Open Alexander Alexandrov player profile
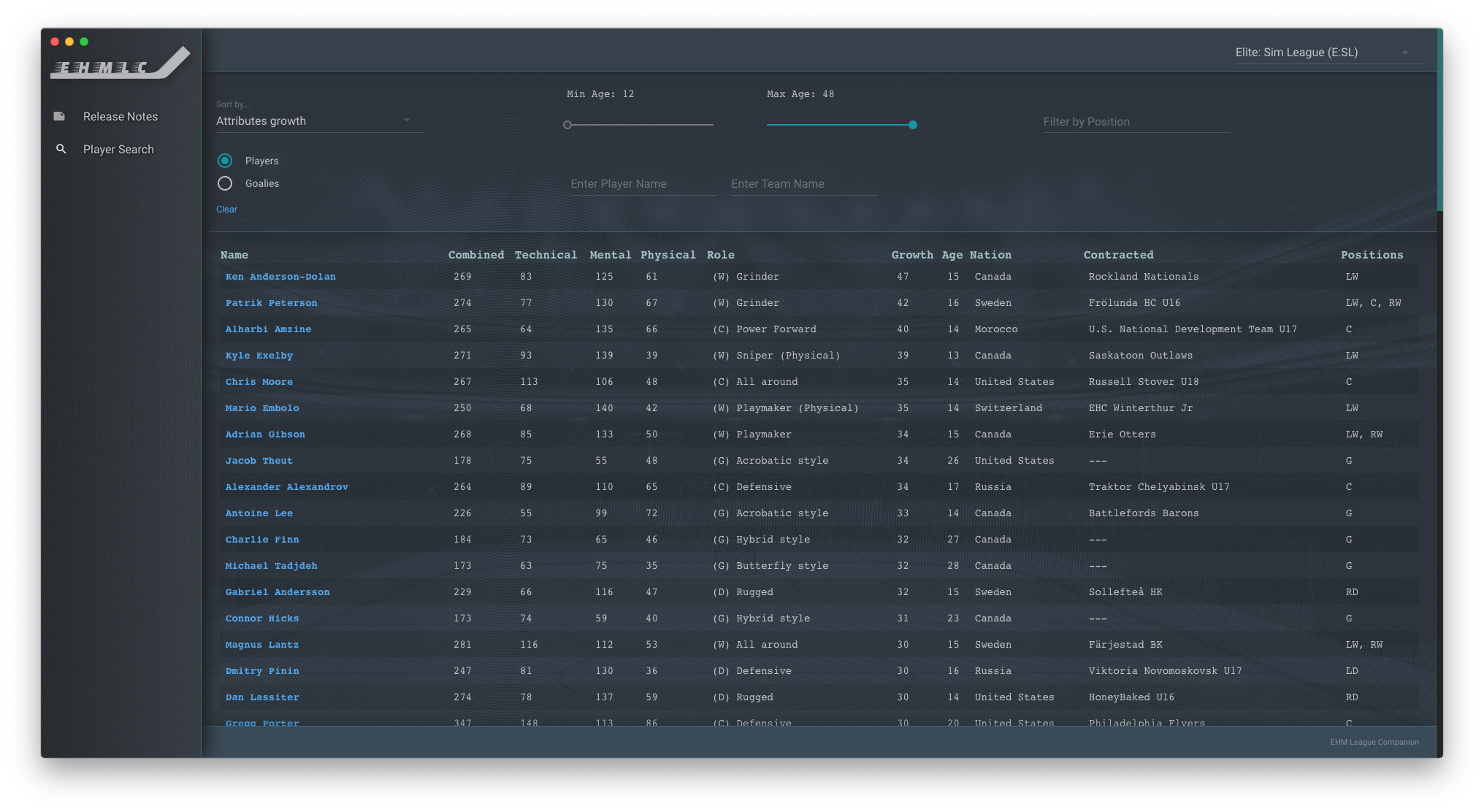Viewport: 1484px width, 812px height. (287, 487)
